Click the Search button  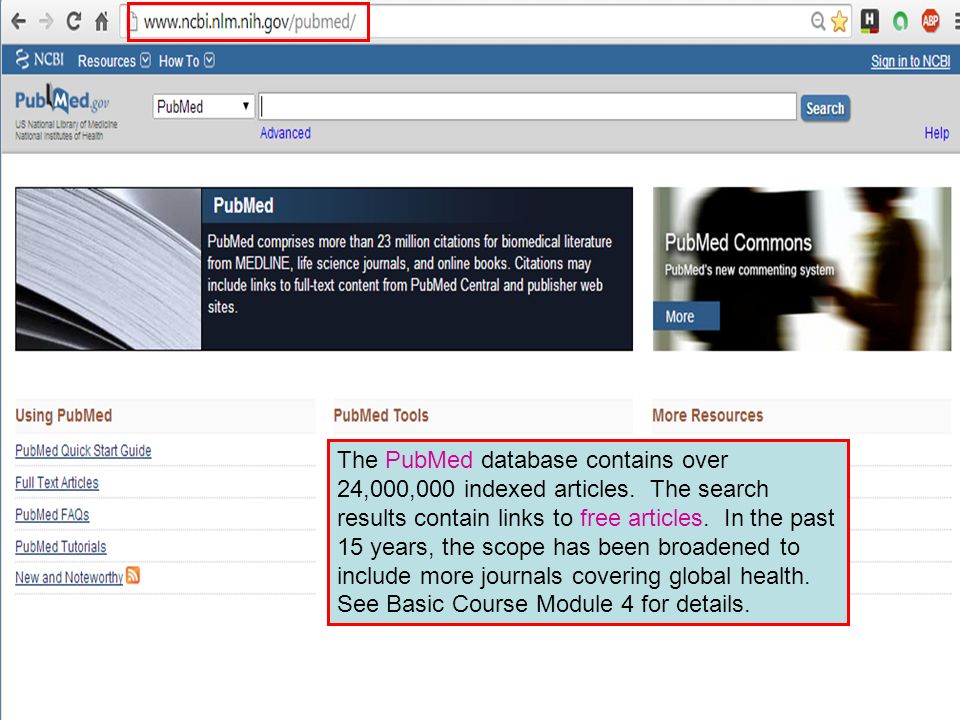(x=825, y=108)
